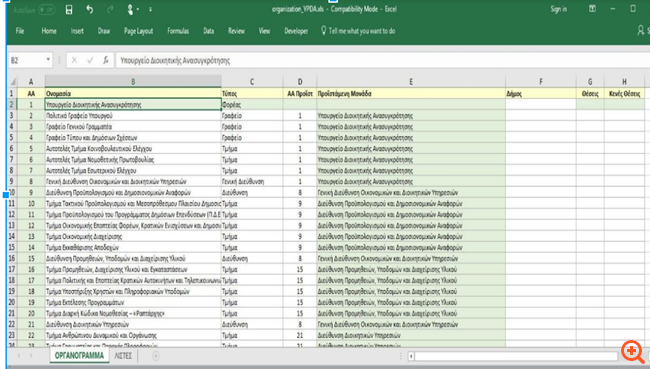Select column D header

coord(300,82)
